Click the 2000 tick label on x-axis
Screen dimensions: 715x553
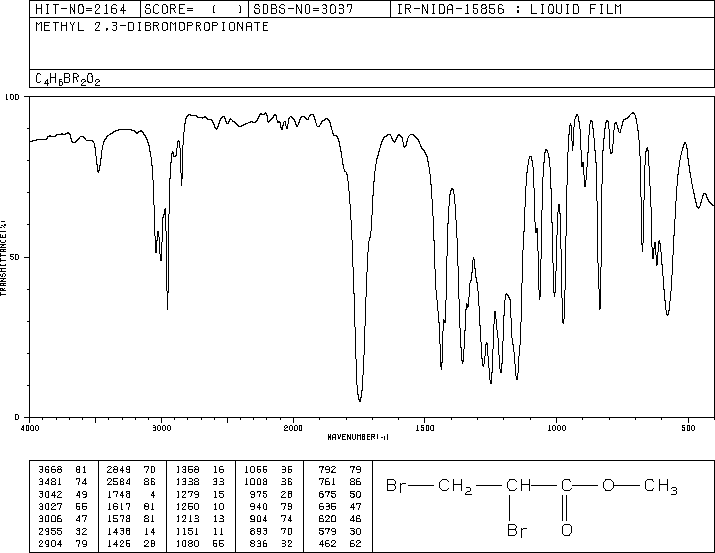(293, 428)
